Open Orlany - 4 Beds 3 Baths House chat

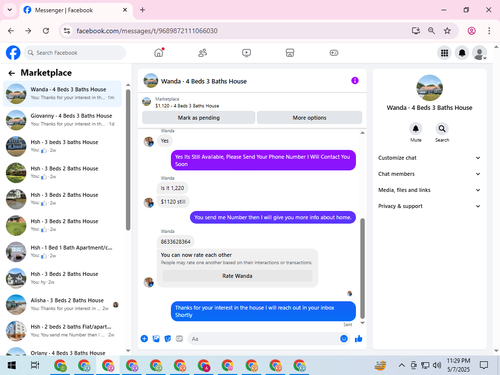point(62,352)
